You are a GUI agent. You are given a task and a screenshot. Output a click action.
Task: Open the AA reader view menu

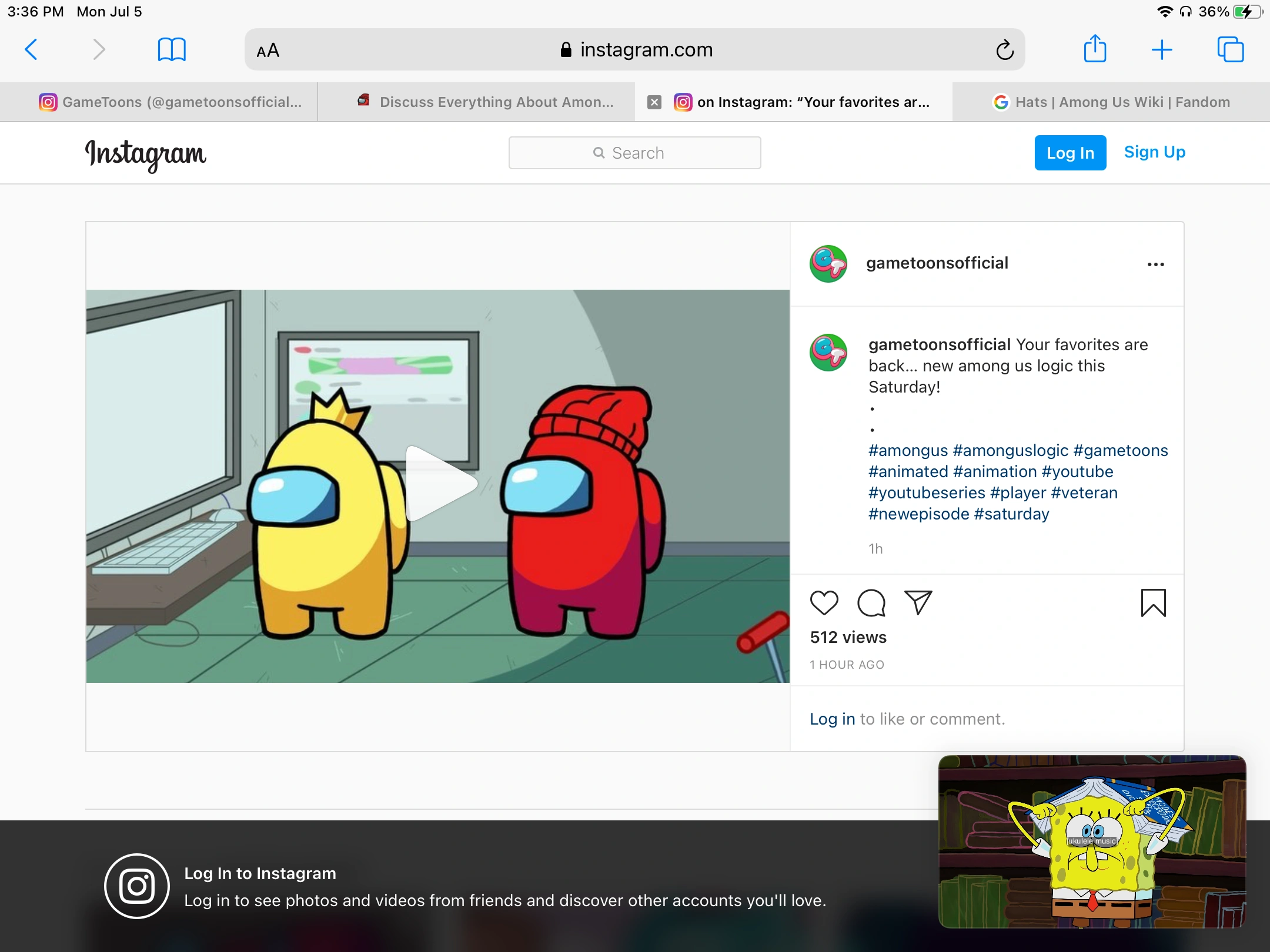point(268,51)
